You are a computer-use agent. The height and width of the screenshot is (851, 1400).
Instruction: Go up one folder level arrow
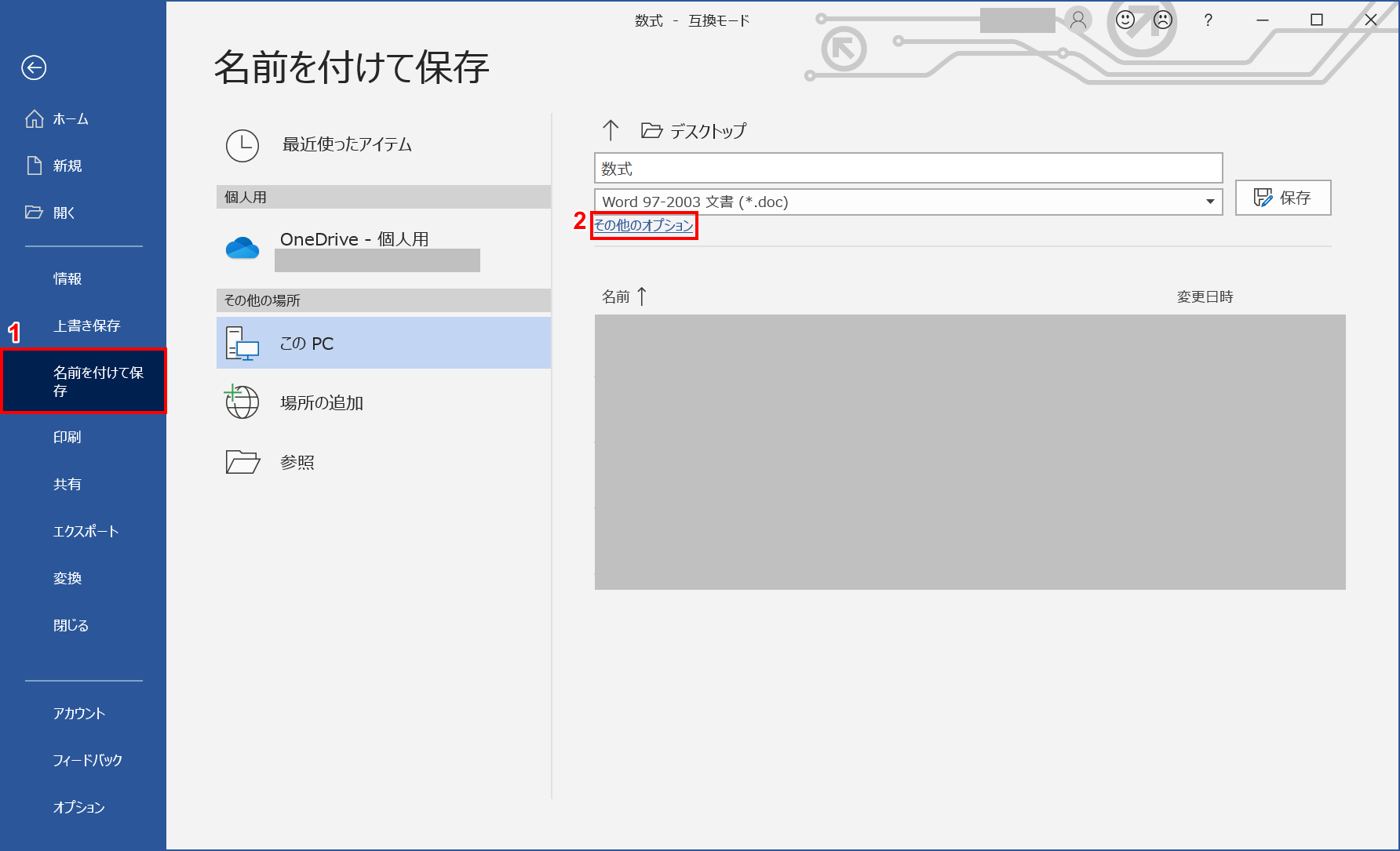611,130
